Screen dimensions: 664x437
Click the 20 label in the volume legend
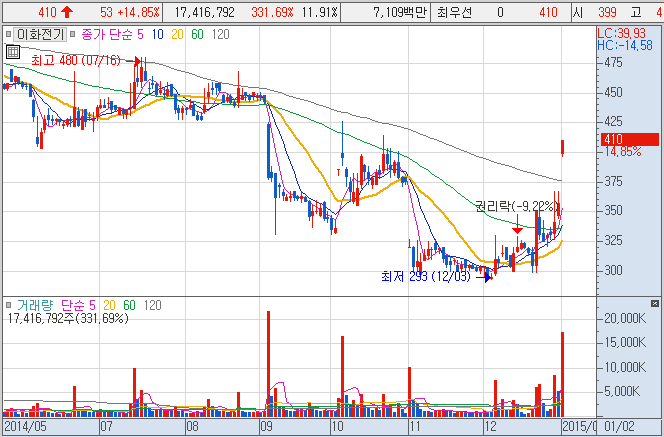coord(109,305)
